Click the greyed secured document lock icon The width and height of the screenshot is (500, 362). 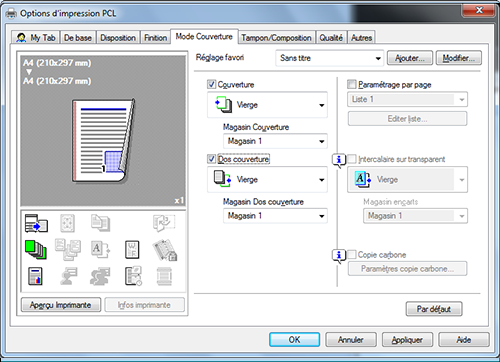pyautogui.click(x=165, y=250)
